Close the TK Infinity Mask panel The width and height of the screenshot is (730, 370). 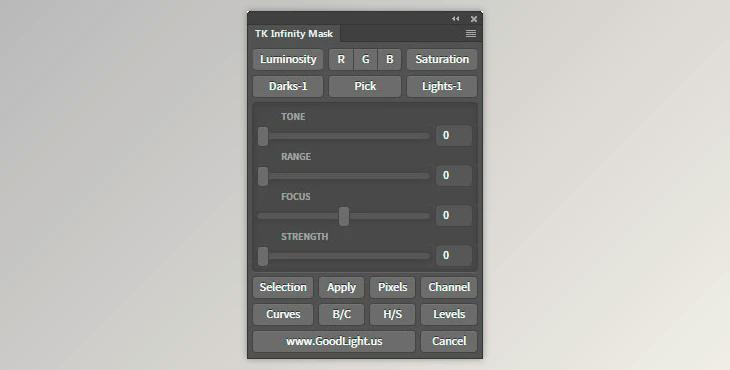pyautogui.click(x=473, y=19)
